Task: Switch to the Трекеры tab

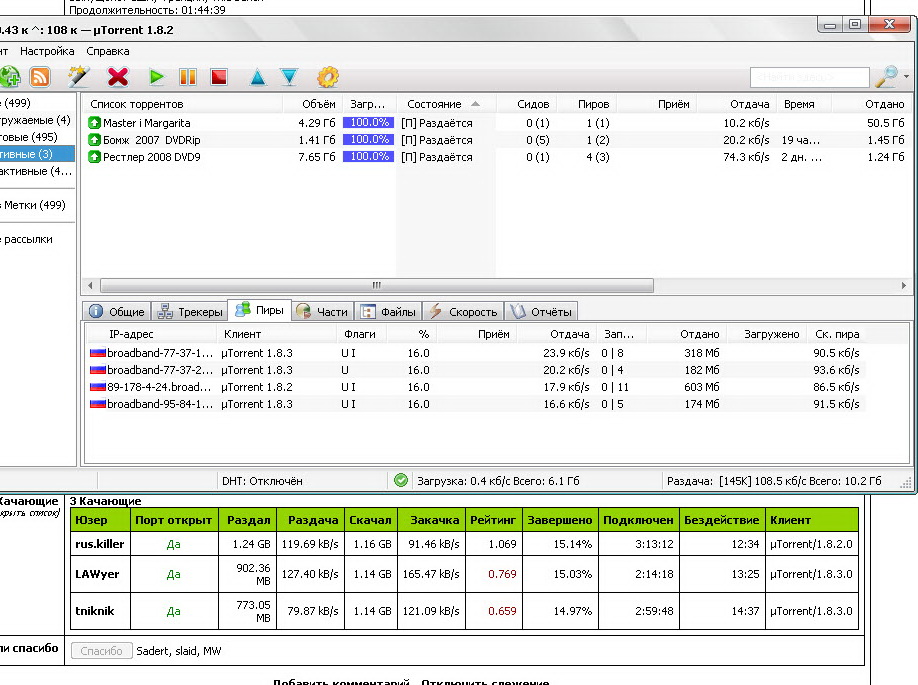Action: click(x=190, y=311)
